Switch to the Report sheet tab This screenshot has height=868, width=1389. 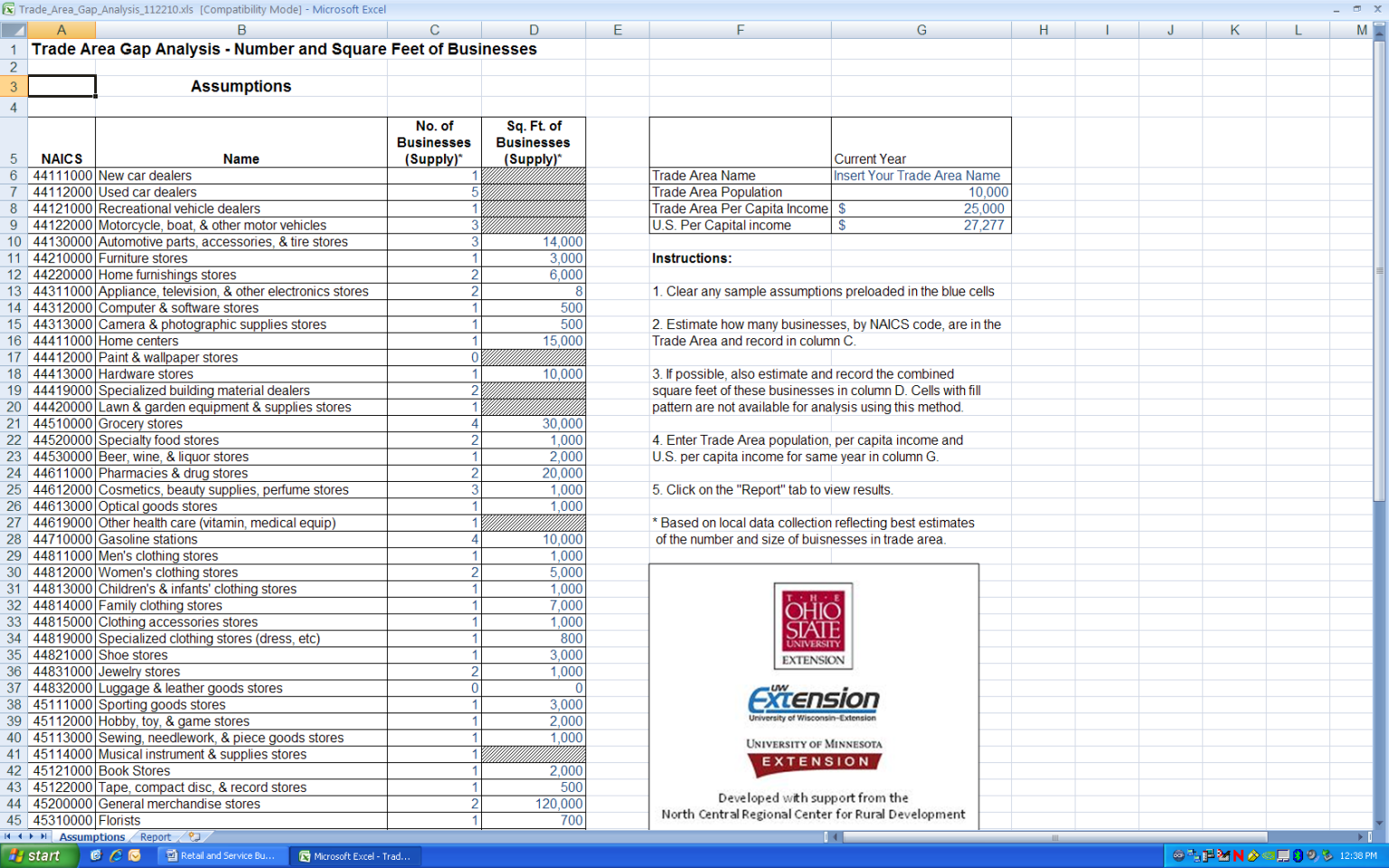point(156,837)
